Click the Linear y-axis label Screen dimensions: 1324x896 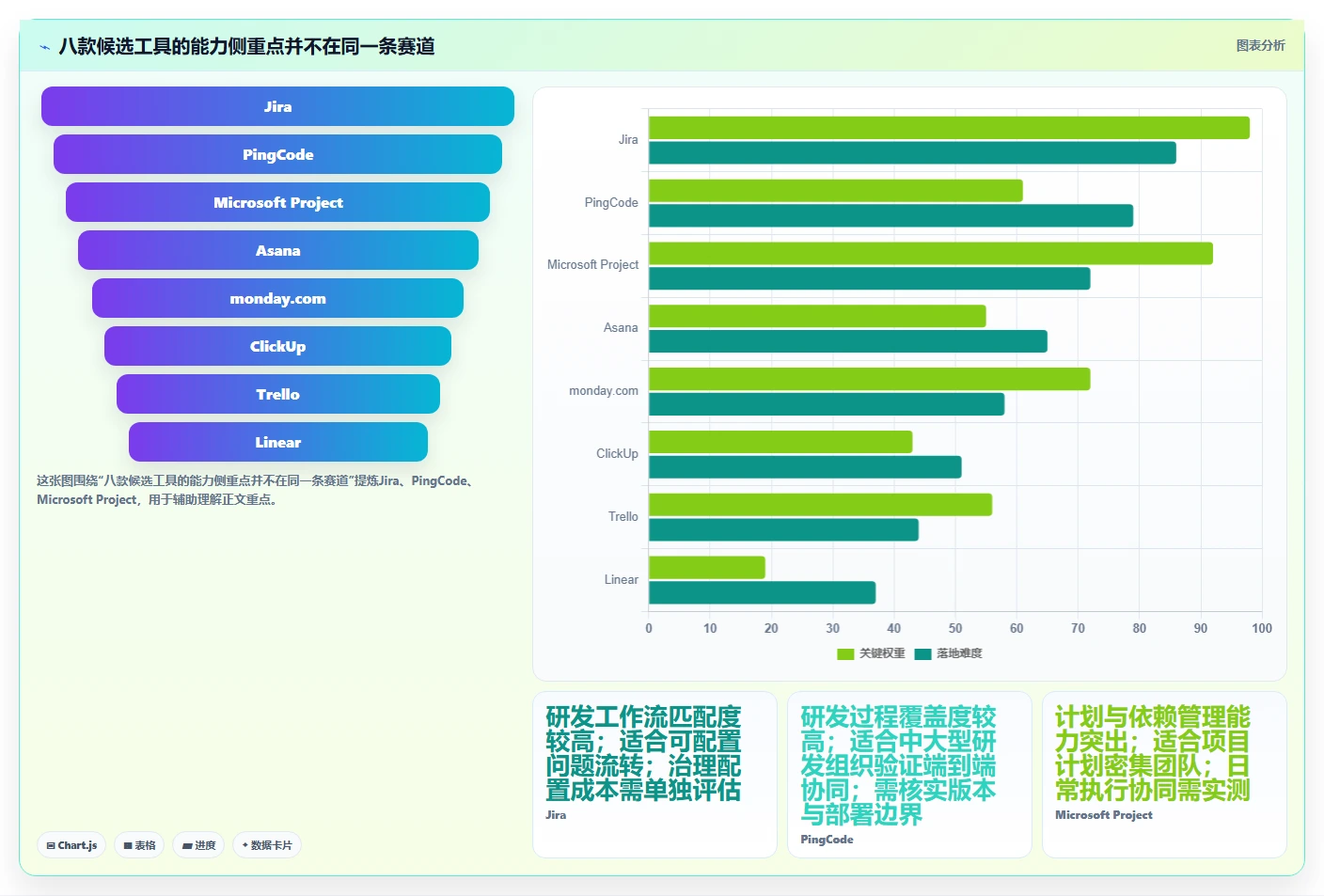(x=622, y=580)
